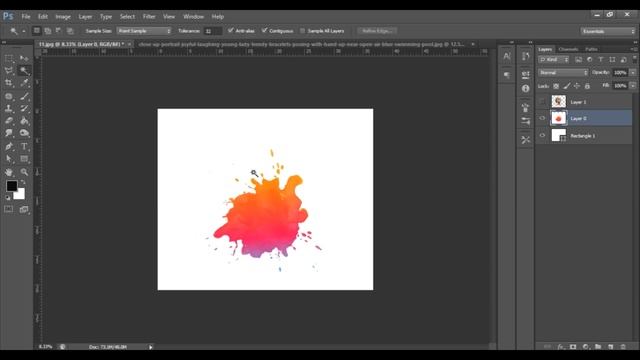Select the Magic Wand tool in toolbox
This screenshot has height=360, width=640.
(24, 71)
